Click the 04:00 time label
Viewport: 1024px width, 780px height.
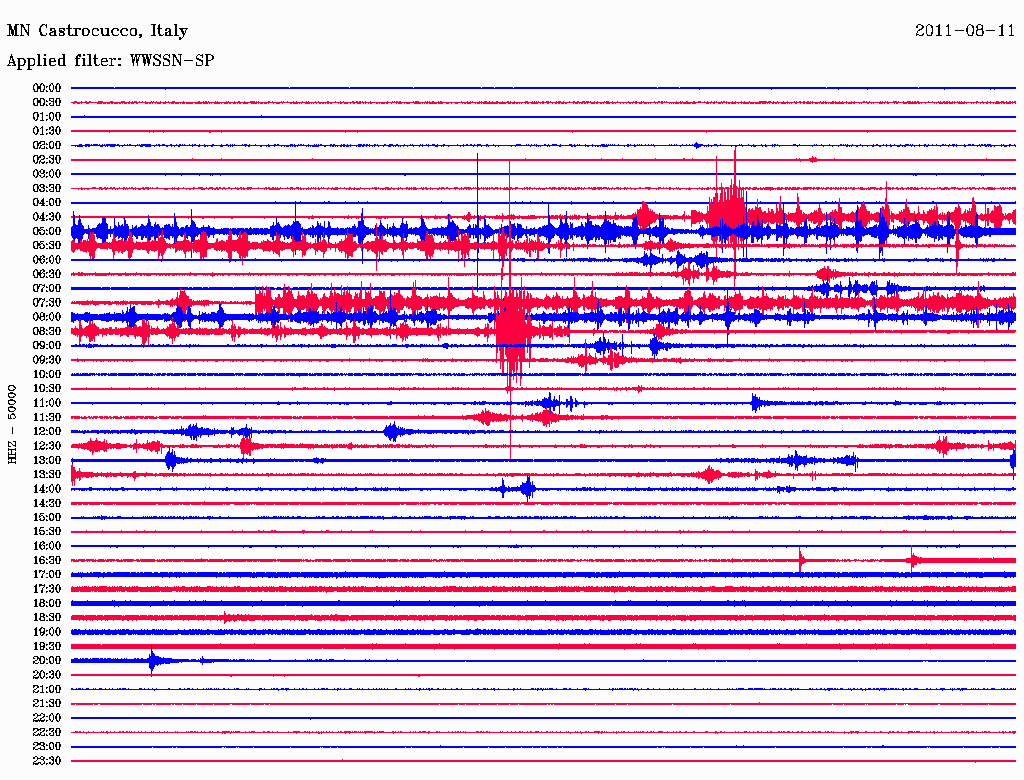47,203
